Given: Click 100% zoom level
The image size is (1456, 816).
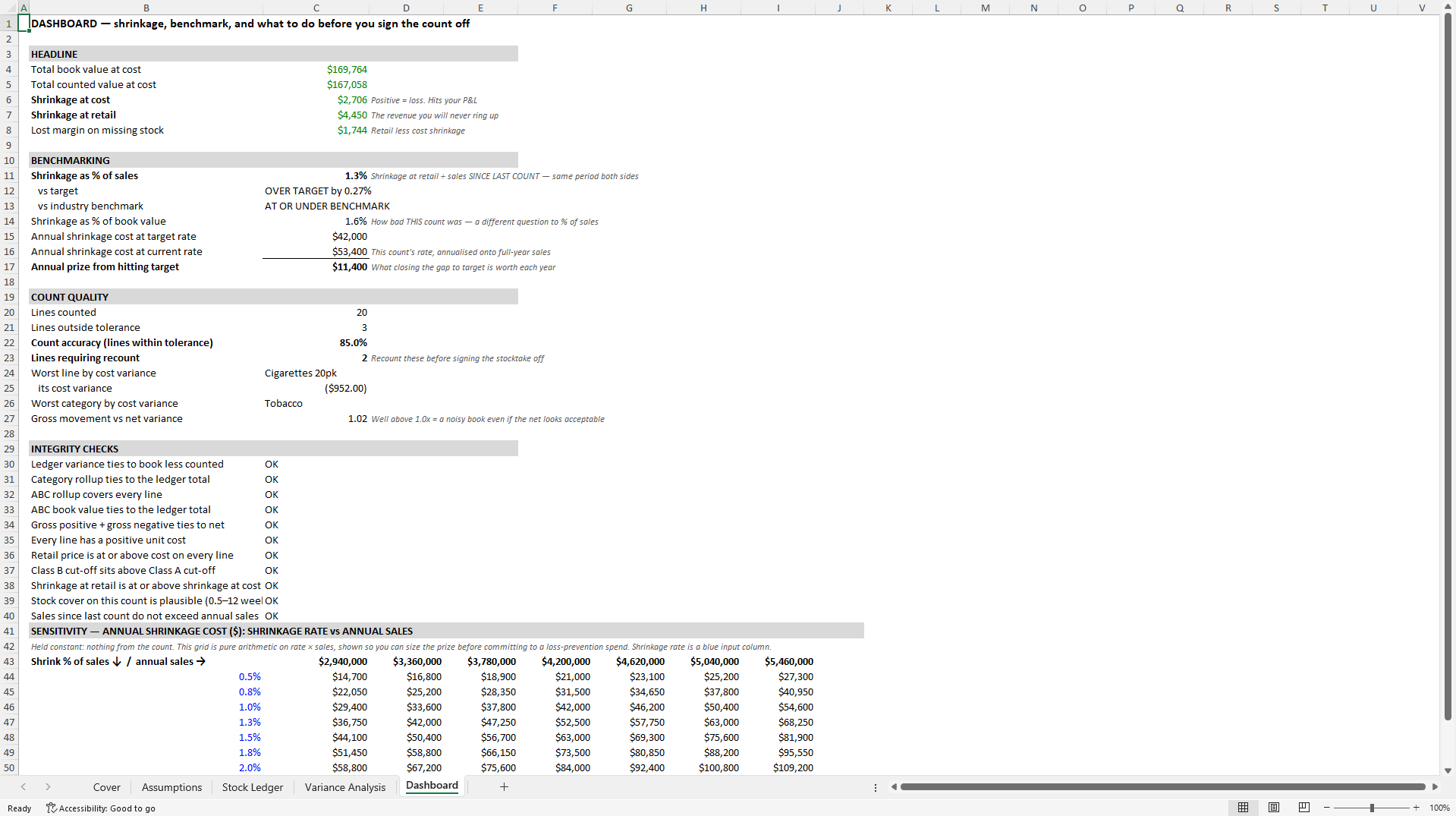Looking at the screenshot, I should click(1439, 808).
